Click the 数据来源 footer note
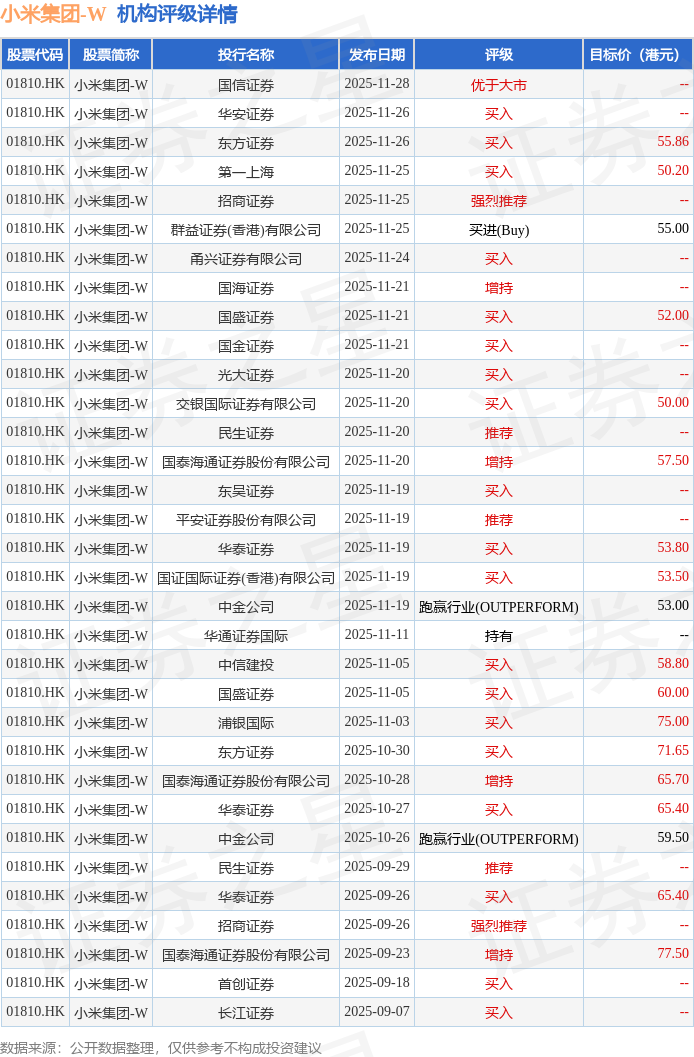Screen dimensions: 694x1057 click(161, 1048)
